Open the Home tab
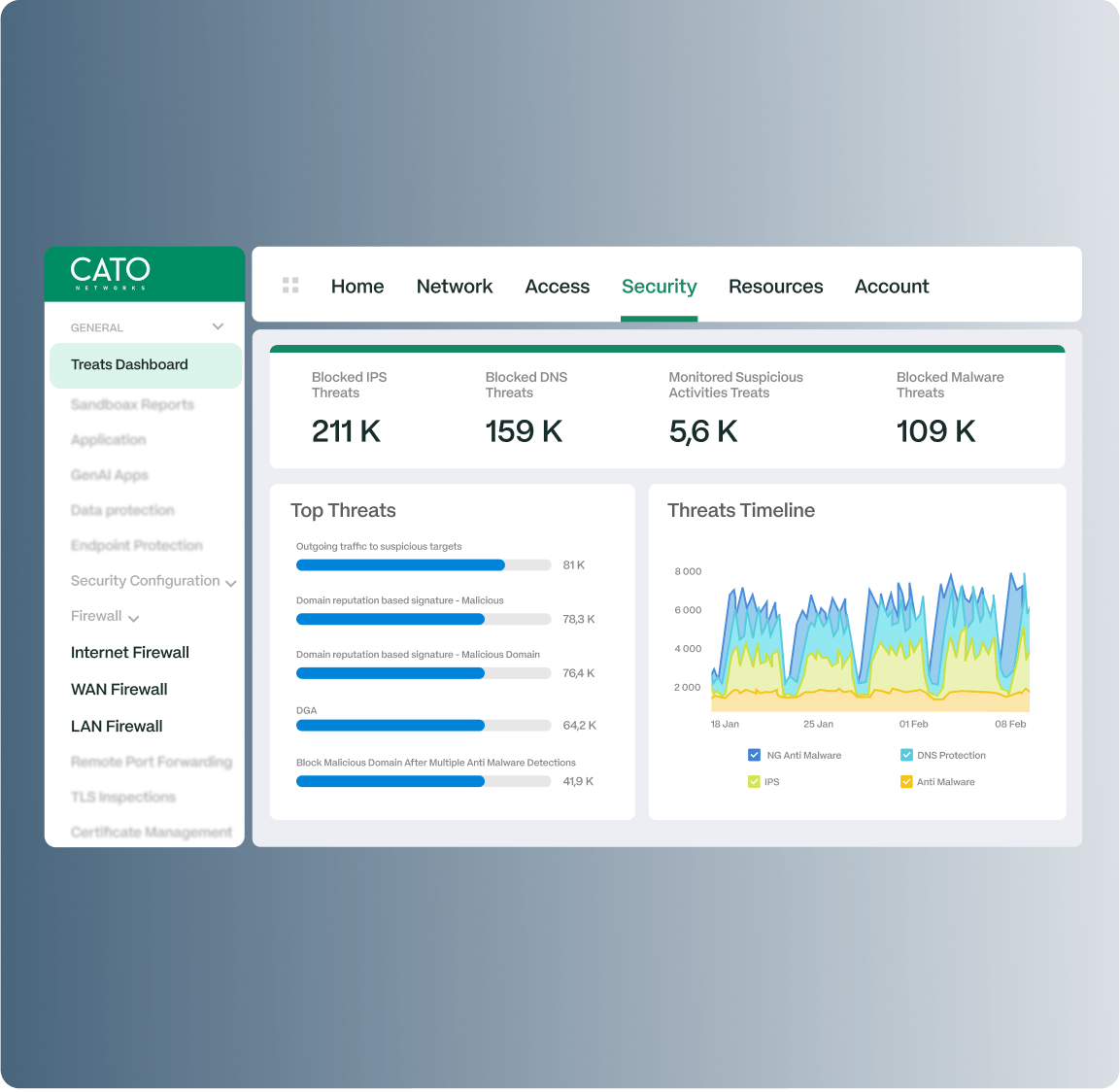Viewport: 1120px width, 1092px height. 357,287
